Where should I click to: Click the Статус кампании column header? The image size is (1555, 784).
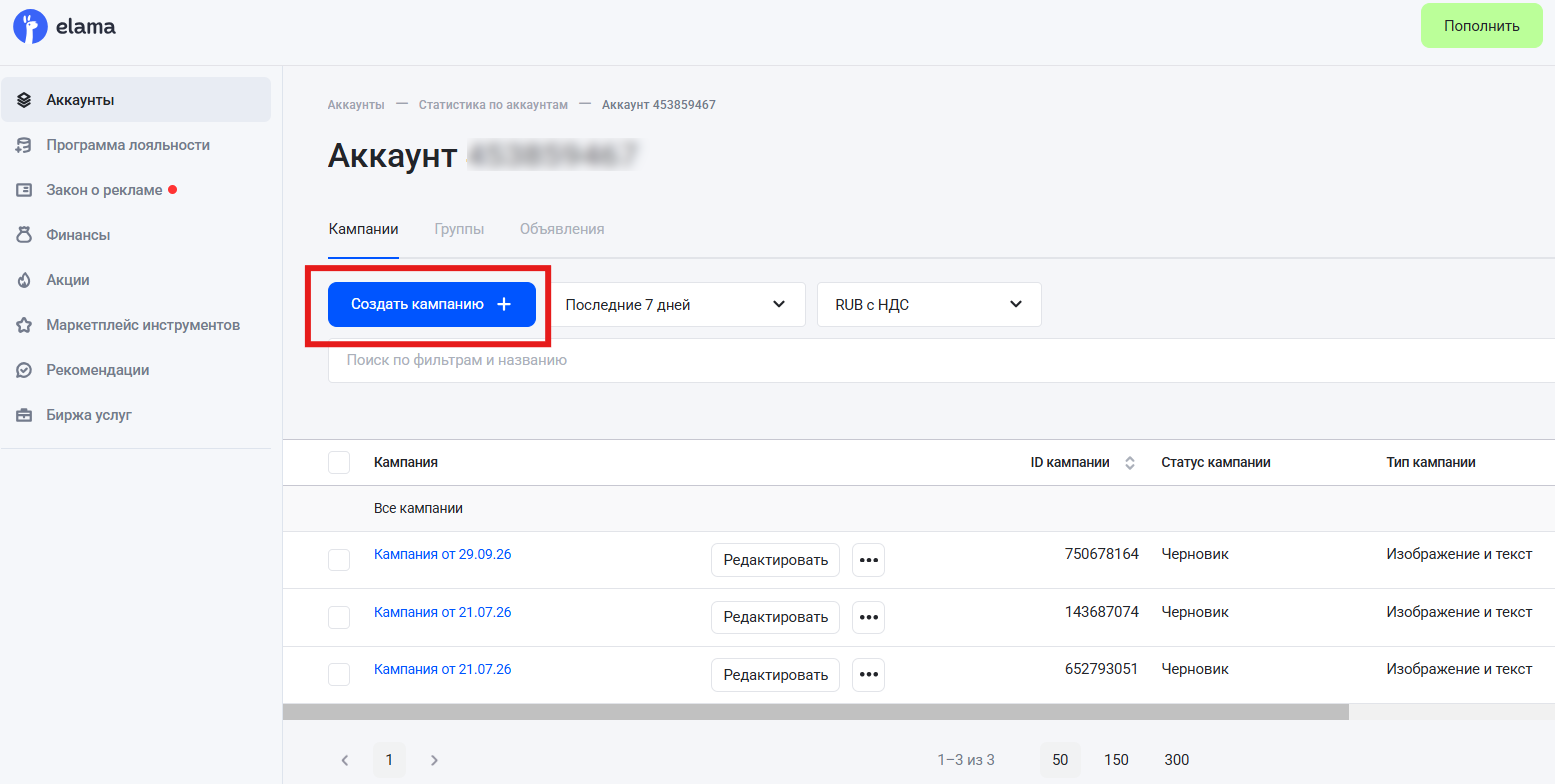1216,463
